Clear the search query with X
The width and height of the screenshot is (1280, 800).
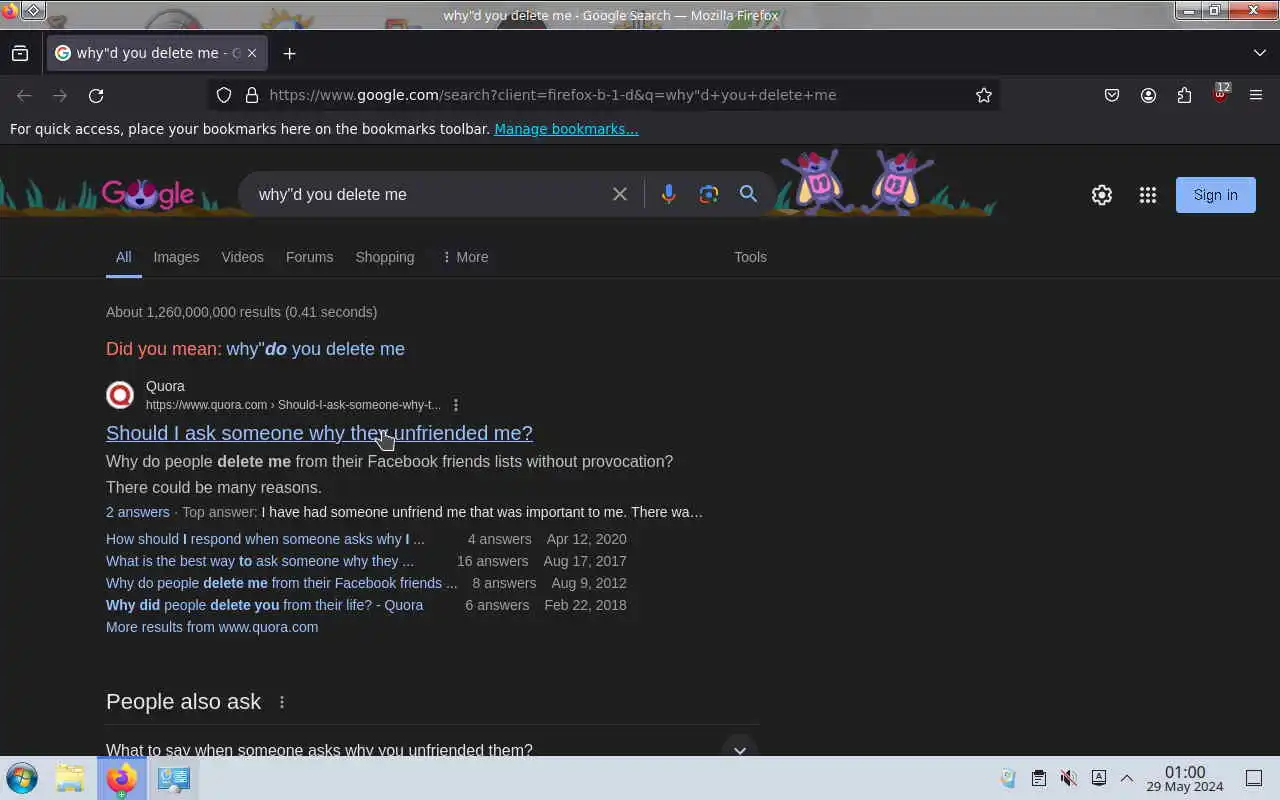620,194
